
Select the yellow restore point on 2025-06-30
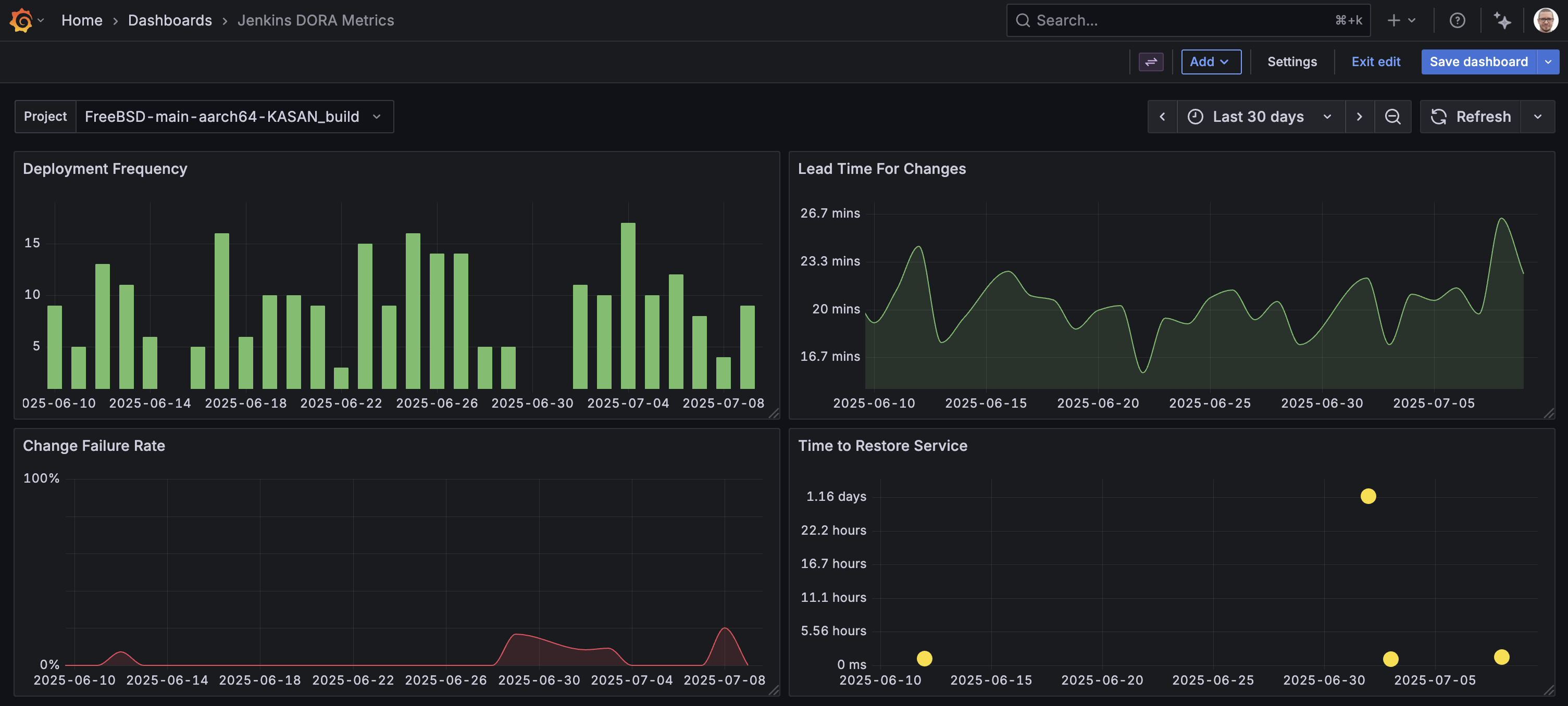tap(1368, 496)
